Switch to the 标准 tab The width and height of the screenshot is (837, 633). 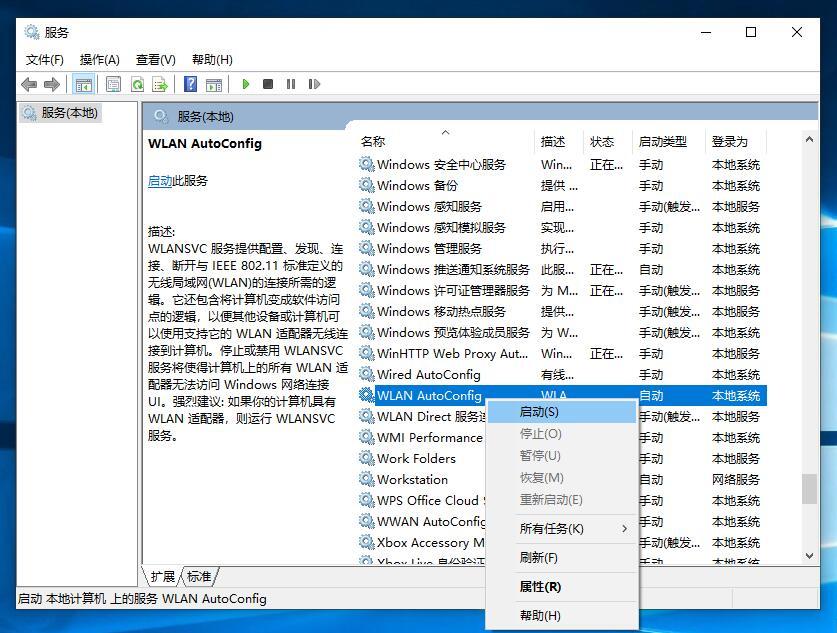(x=200, y=577)
